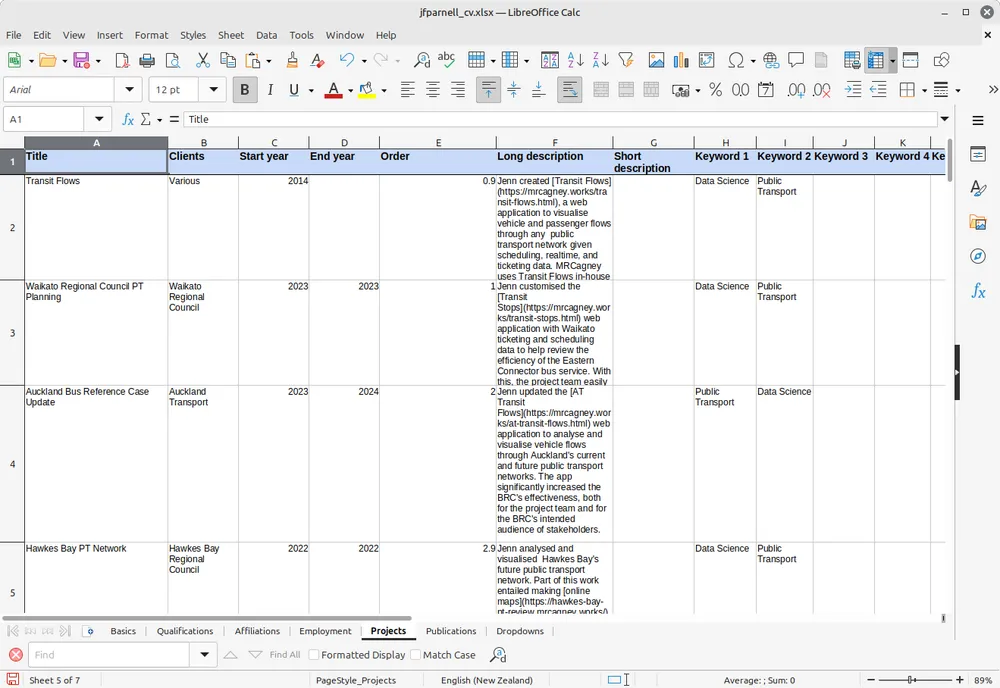Open the Function Wizard fx icon

(127, 119)
